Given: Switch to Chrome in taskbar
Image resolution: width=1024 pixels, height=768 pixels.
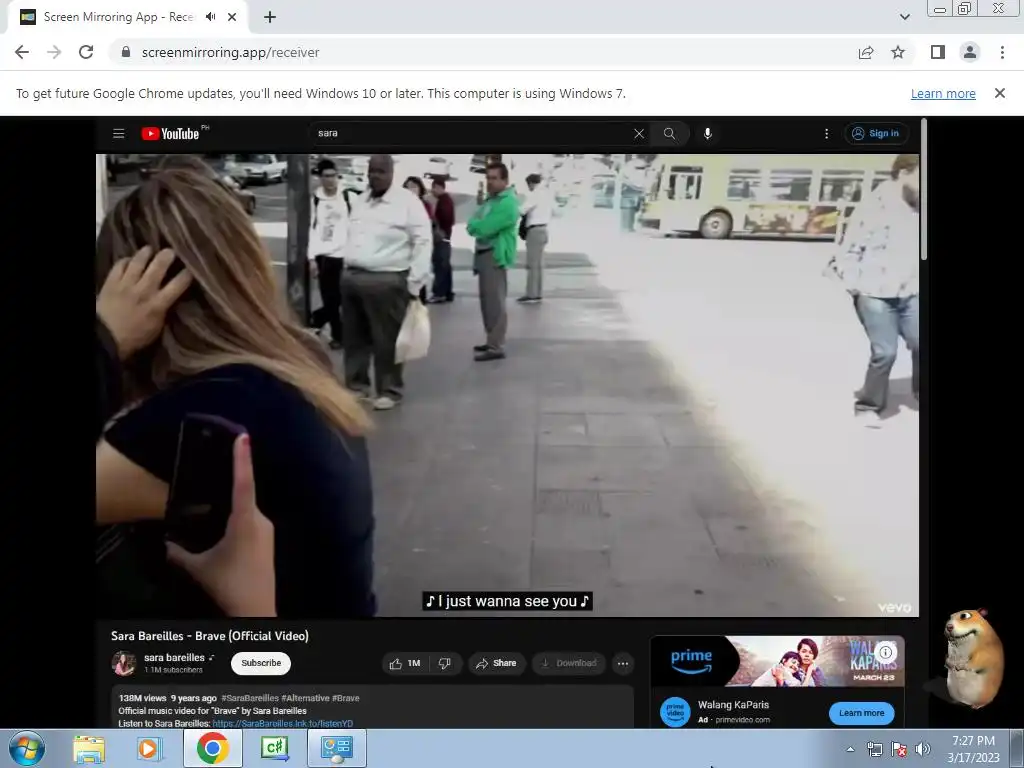Looking at the screenshot, I should pos(212,748).
